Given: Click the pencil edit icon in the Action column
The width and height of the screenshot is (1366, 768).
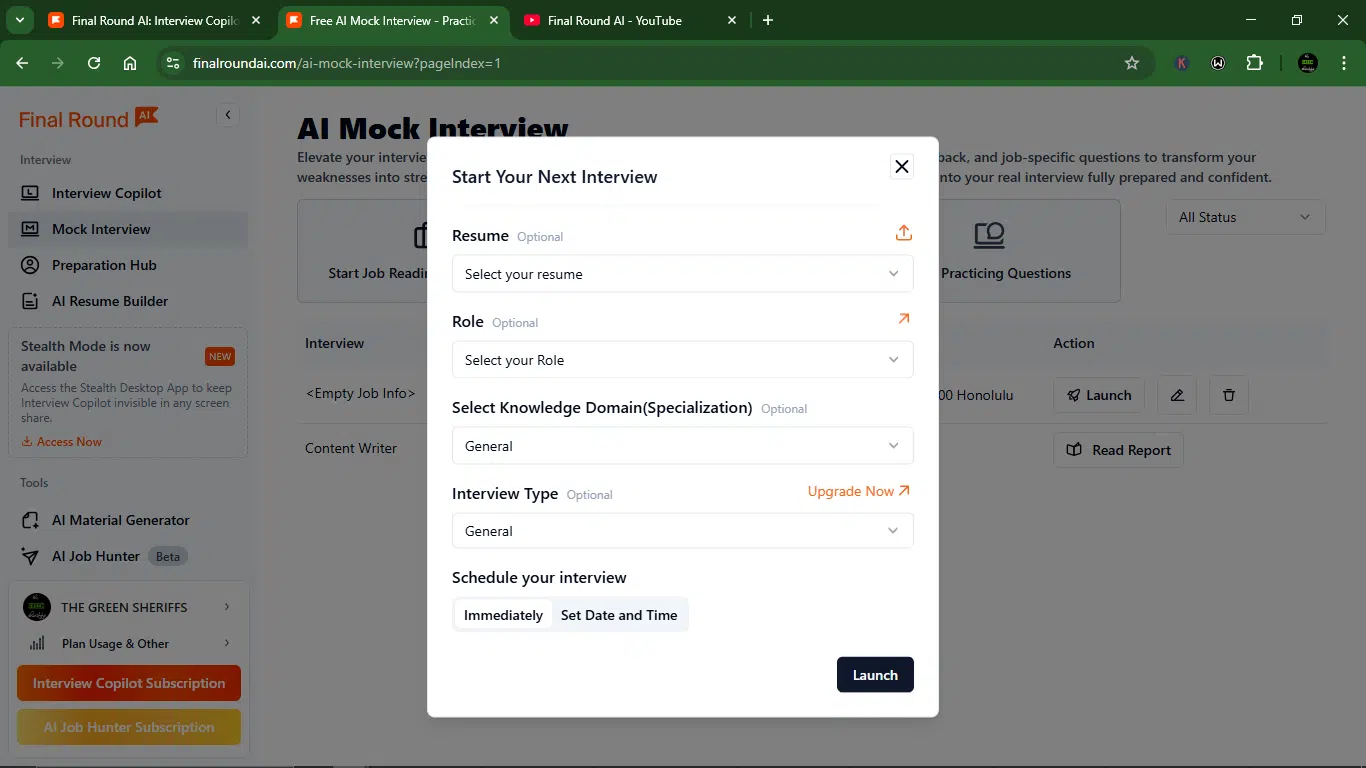Looking at the screenshot, I should tap(1177, 395).
